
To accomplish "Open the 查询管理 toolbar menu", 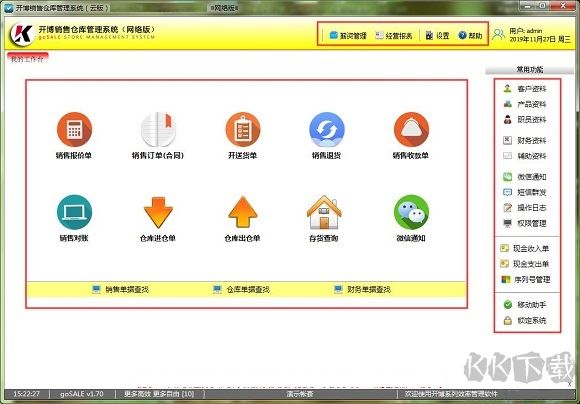I will click(x=348, y=36).
